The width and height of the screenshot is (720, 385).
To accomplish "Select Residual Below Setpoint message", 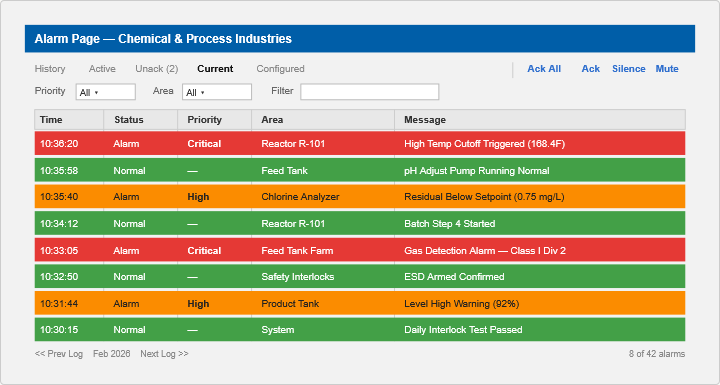I will (x=484, y=197).
